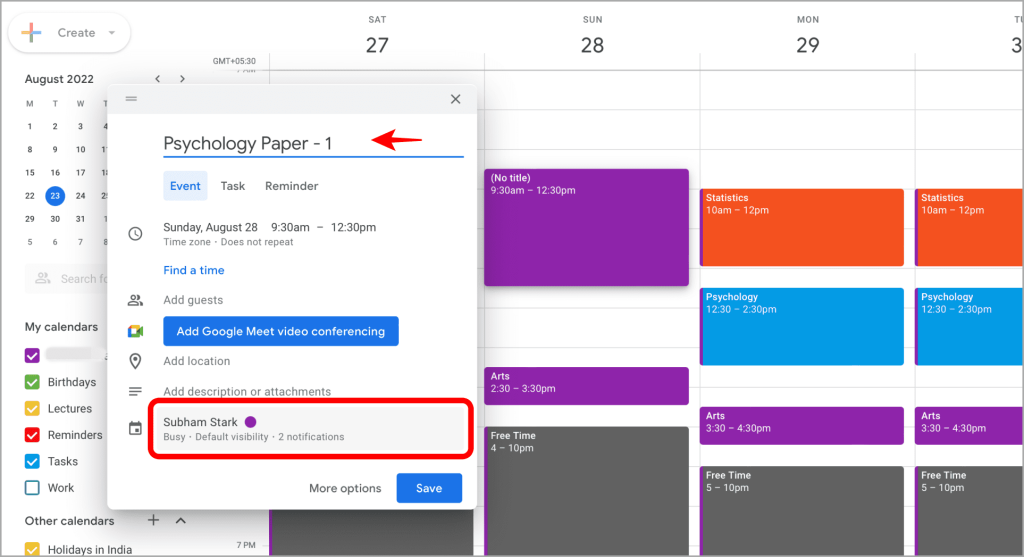Toggle the Holidays in India checkbox
The width and height of the screenshot is (1024, 557).
pos(32,549)
